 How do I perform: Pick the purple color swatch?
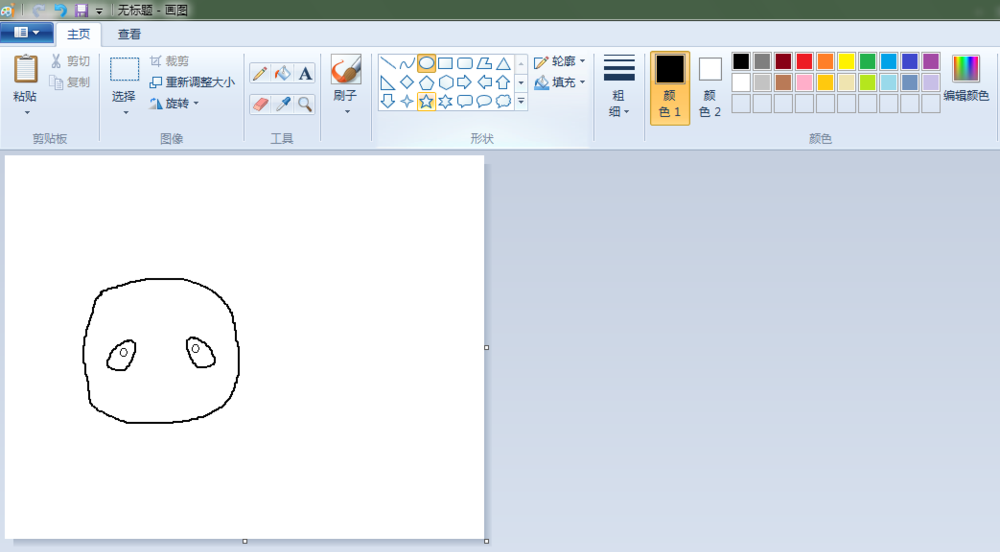click(930, 61)
